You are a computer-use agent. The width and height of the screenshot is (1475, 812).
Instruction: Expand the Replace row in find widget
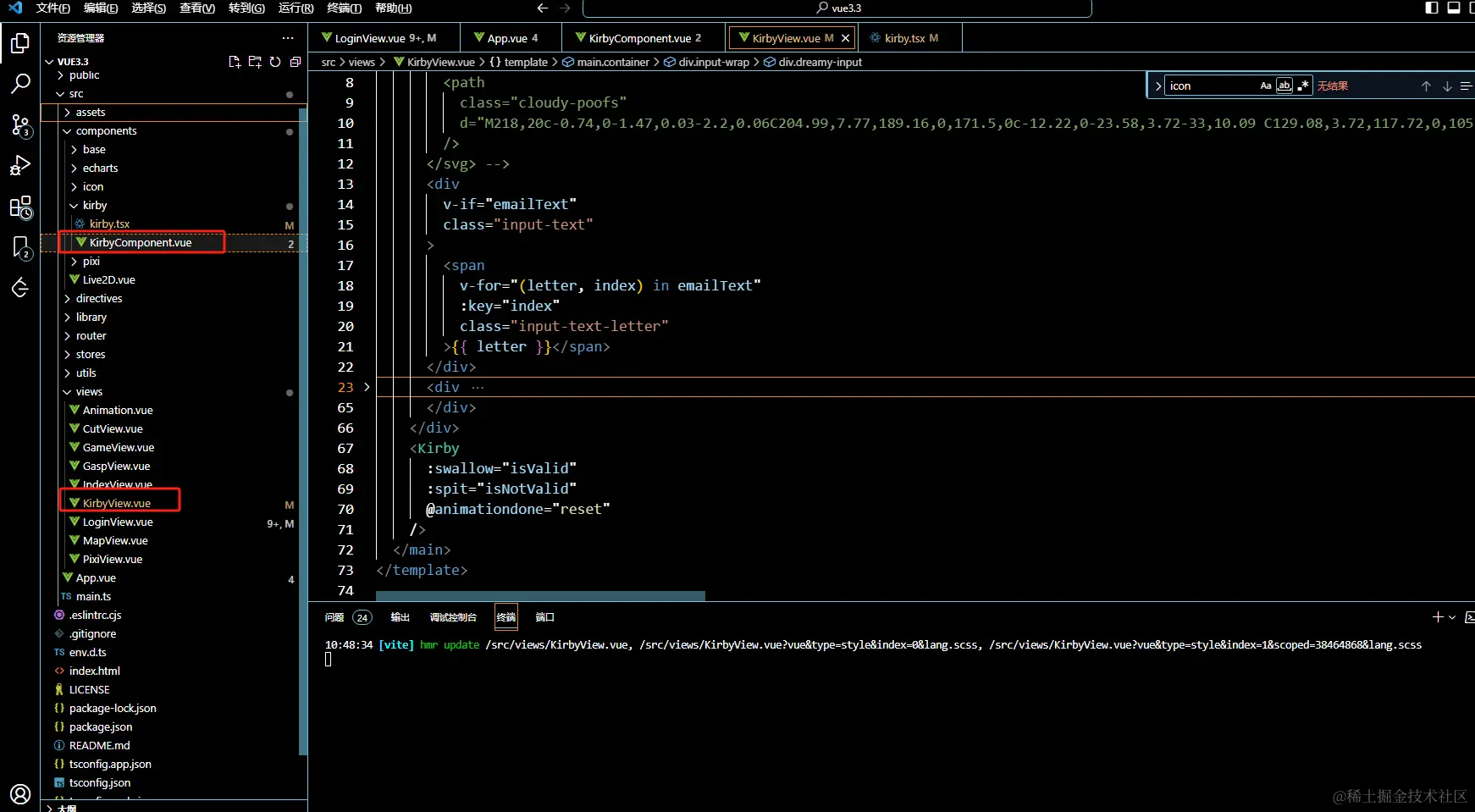click(x=1158, y=86)
